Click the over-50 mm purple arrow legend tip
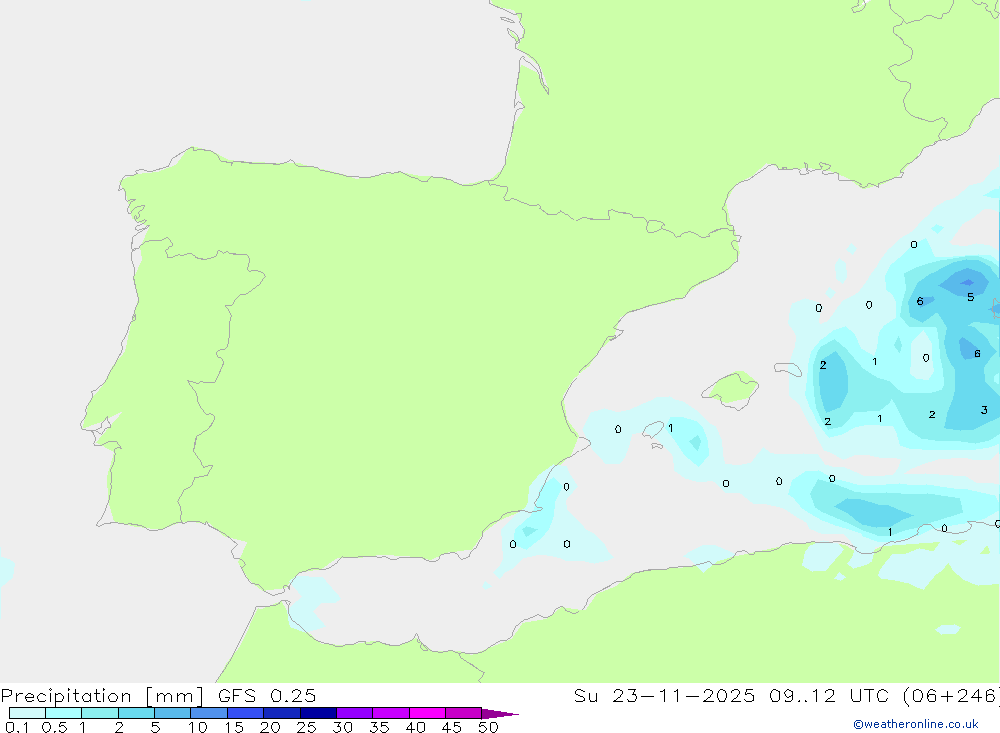This screenshot has width=1000, height=733. [x=500, y=714]
